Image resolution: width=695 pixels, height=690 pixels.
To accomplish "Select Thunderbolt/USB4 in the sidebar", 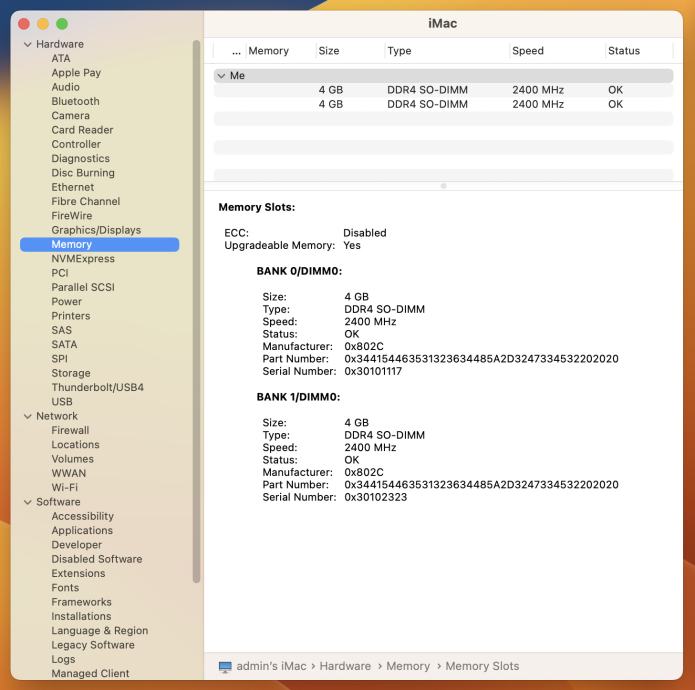I will pyautogui.click(x=98, y=387).
